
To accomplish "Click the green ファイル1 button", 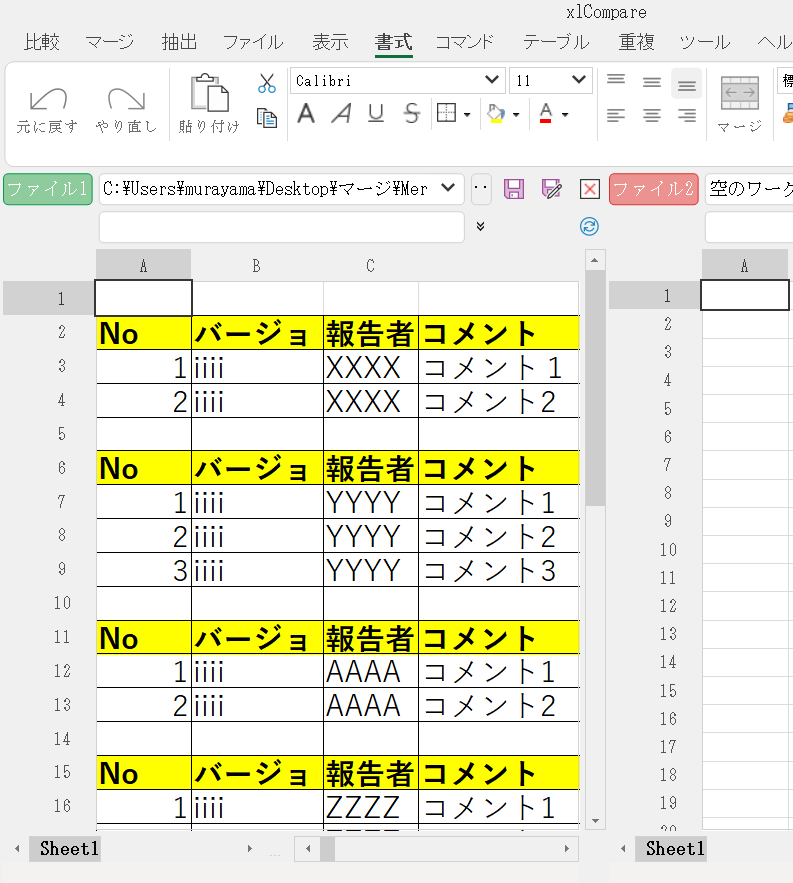I will pos(47,189).
